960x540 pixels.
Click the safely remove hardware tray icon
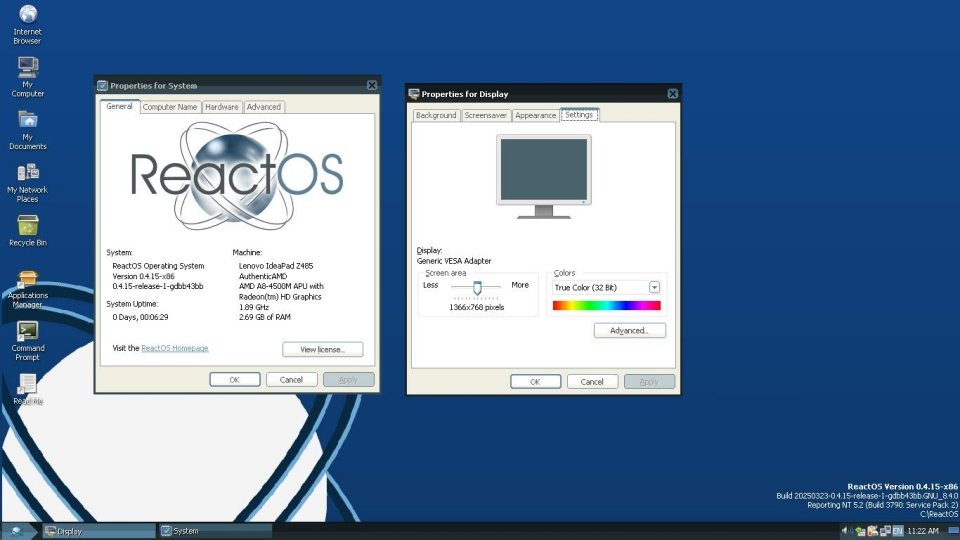pos(860,531)
